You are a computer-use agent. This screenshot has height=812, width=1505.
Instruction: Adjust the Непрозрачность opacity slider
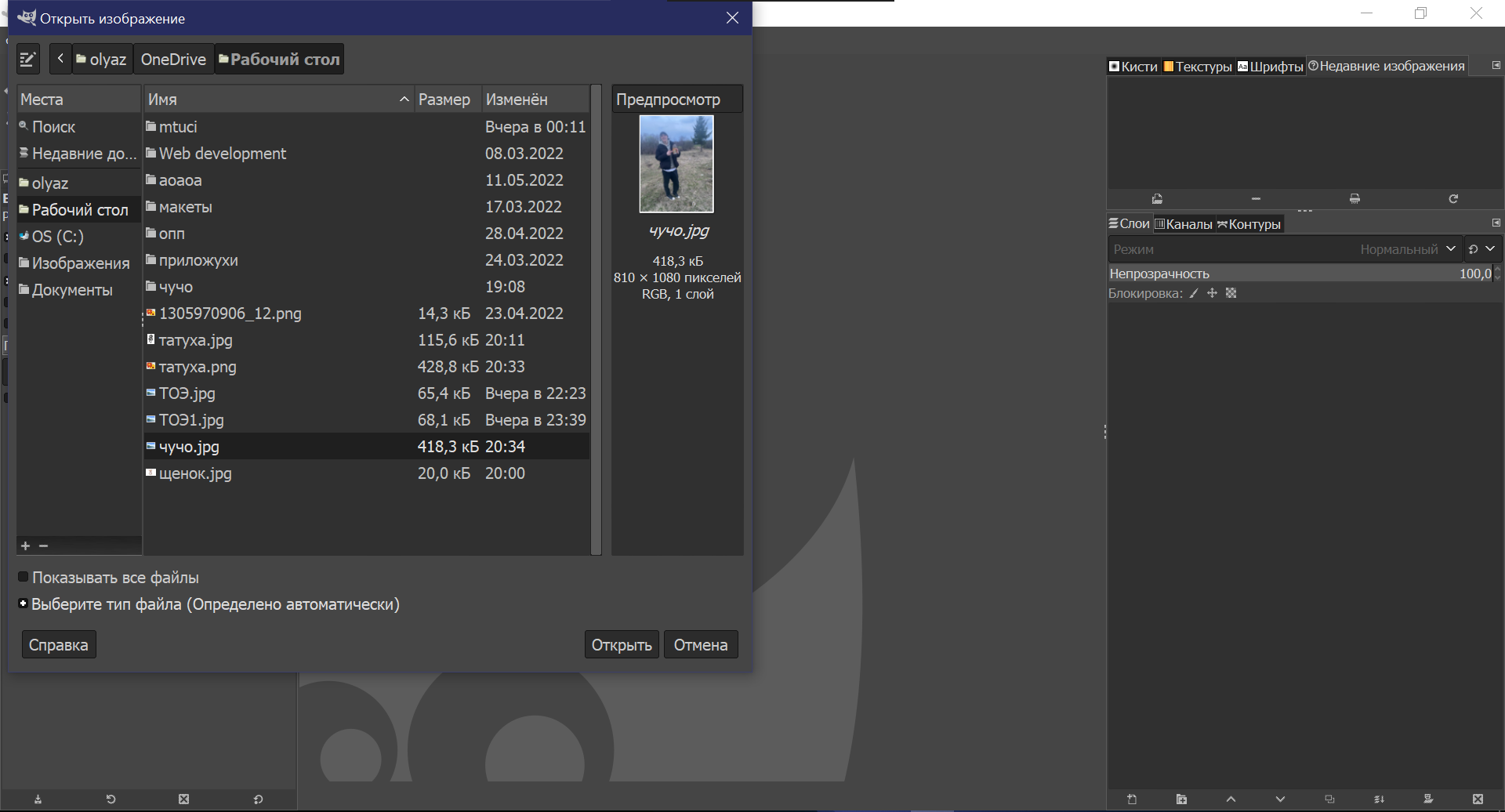click(x=1301, y=274)
